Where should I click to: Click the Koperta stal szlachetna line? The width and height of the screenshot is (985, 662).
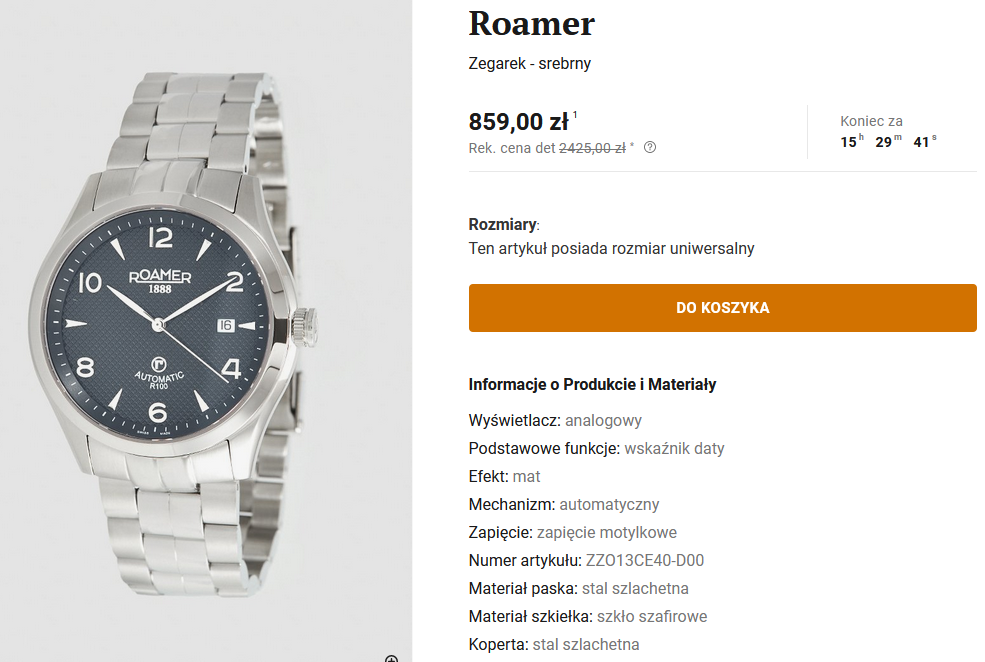(553, 644)
